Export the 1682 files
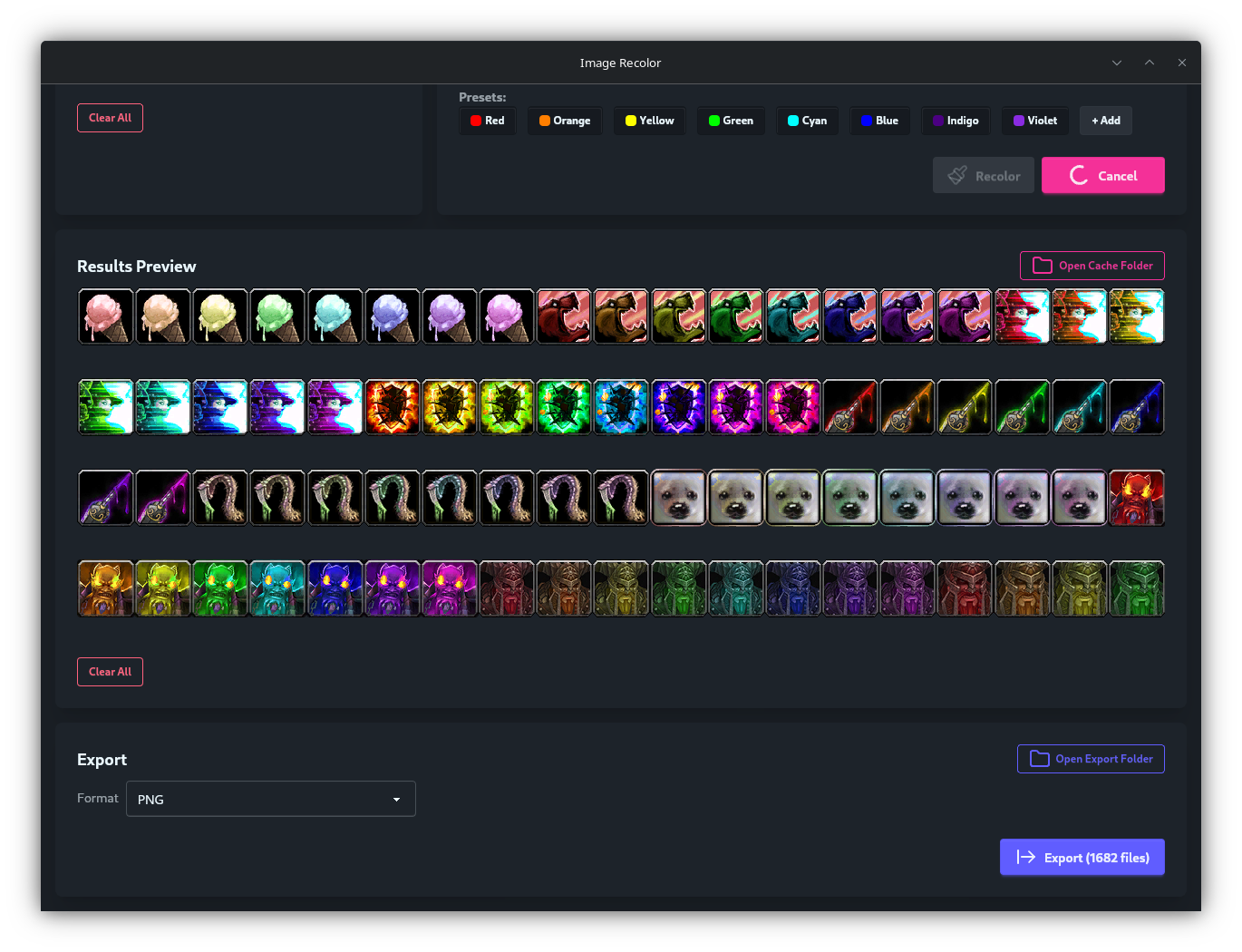Screen dimensions: 1242x952 click(1082, 858)
